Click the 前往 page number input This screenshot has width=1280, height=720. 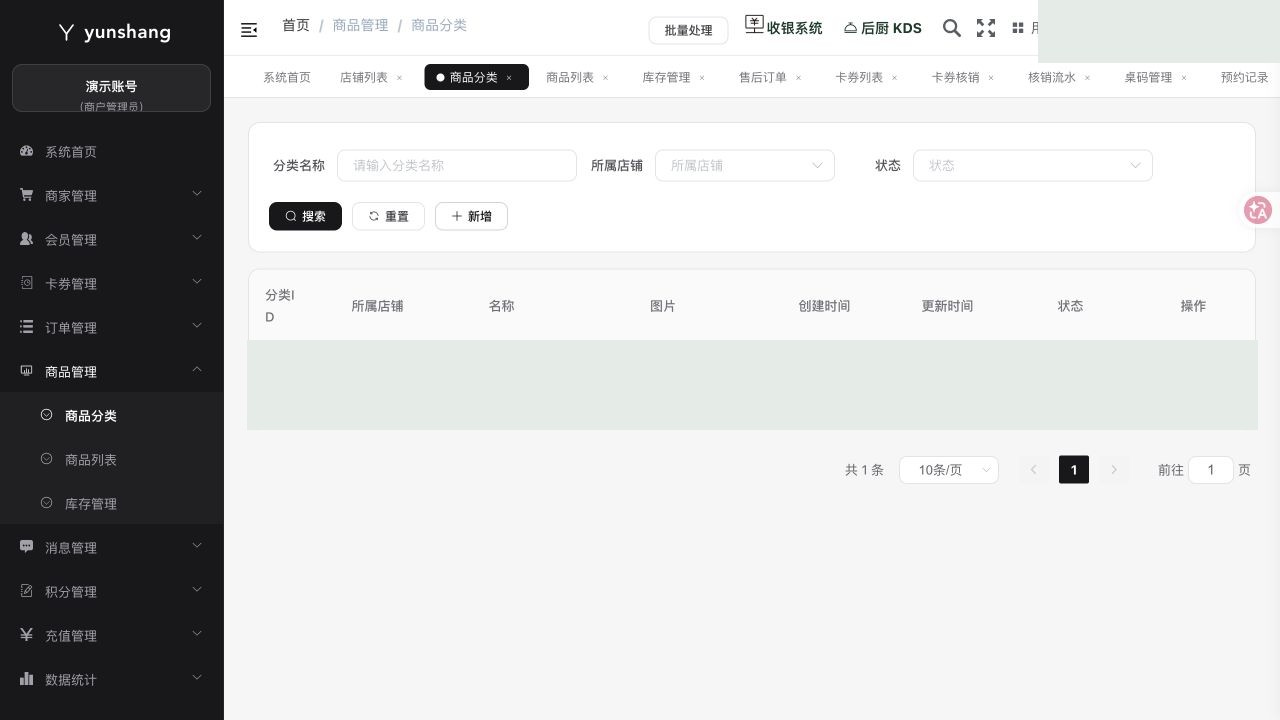1211,469
